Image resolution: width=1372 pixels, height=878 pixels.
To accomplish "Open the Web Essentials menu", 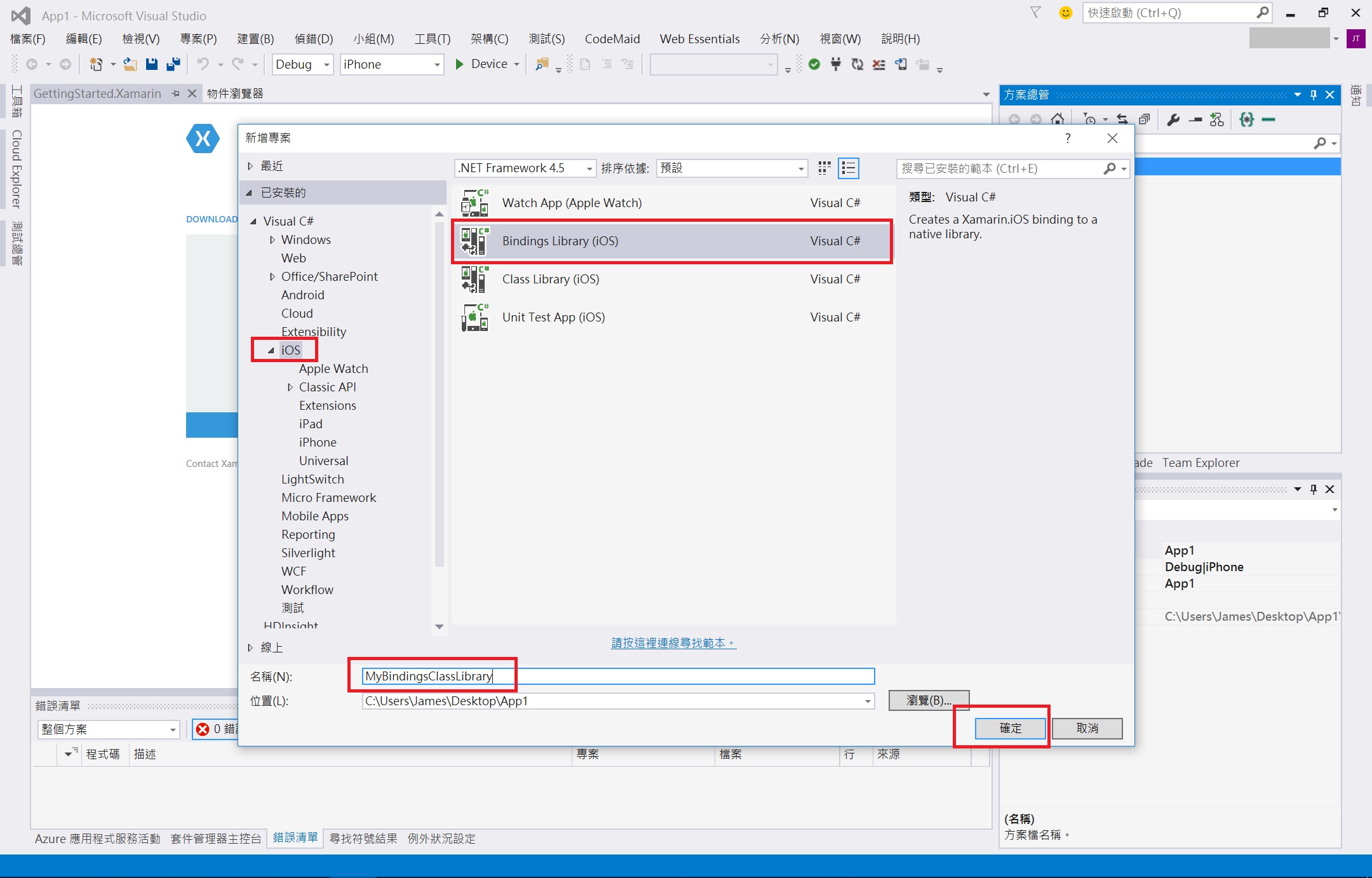I will (699, 39).
